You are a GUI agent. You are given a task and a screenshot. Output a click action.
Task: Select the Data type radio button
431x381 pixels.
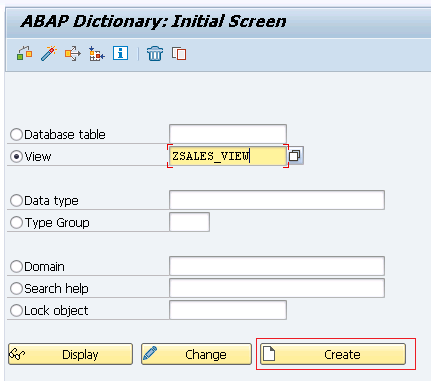16,201
